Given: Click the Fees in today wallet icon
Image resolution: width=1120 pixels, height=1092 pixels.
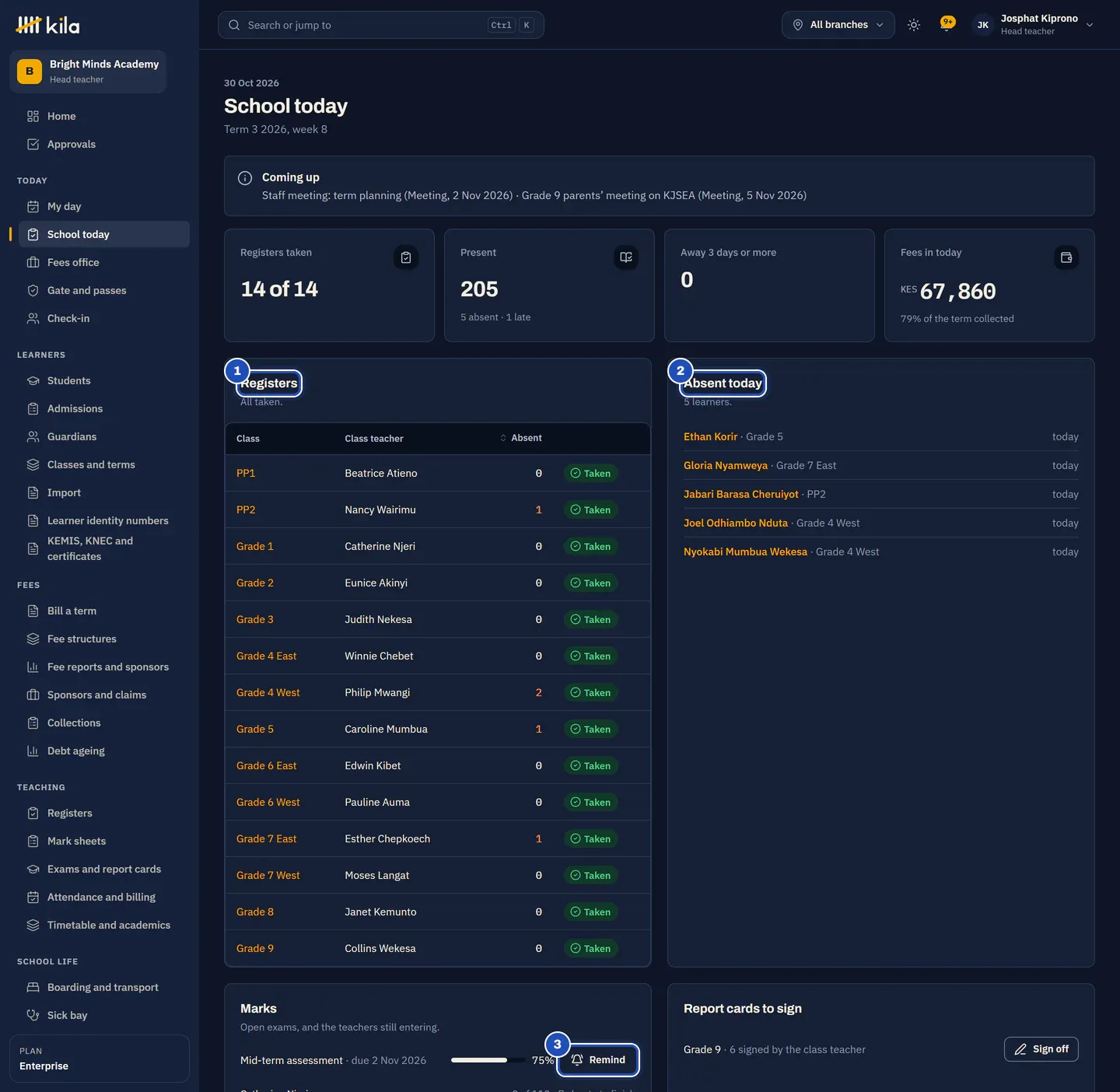Looking at the screenshot, I should click(1066, 257).
